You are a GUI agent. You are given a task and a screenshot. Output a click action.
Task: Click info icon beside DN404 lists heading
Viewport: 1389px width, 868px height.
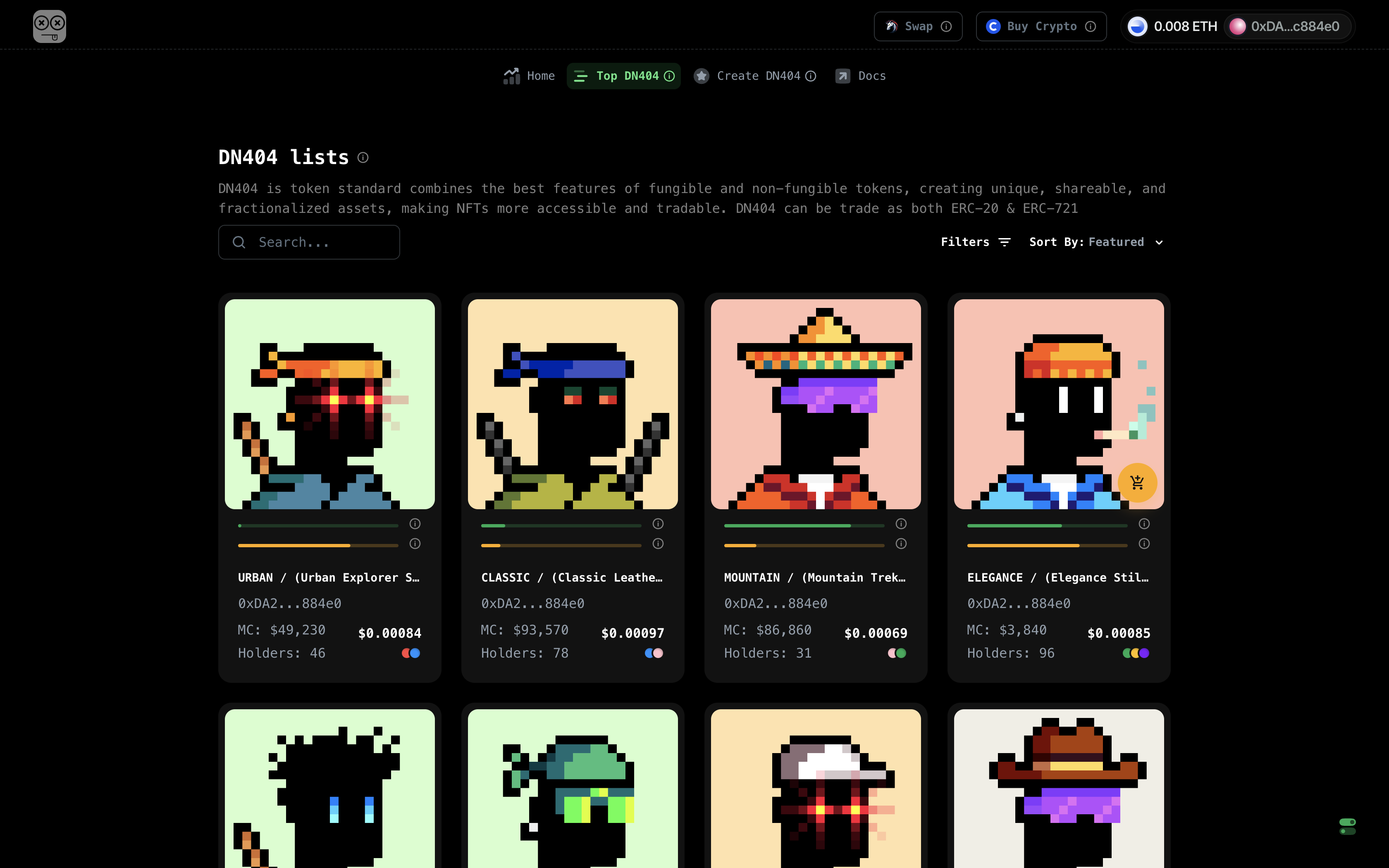363,157
